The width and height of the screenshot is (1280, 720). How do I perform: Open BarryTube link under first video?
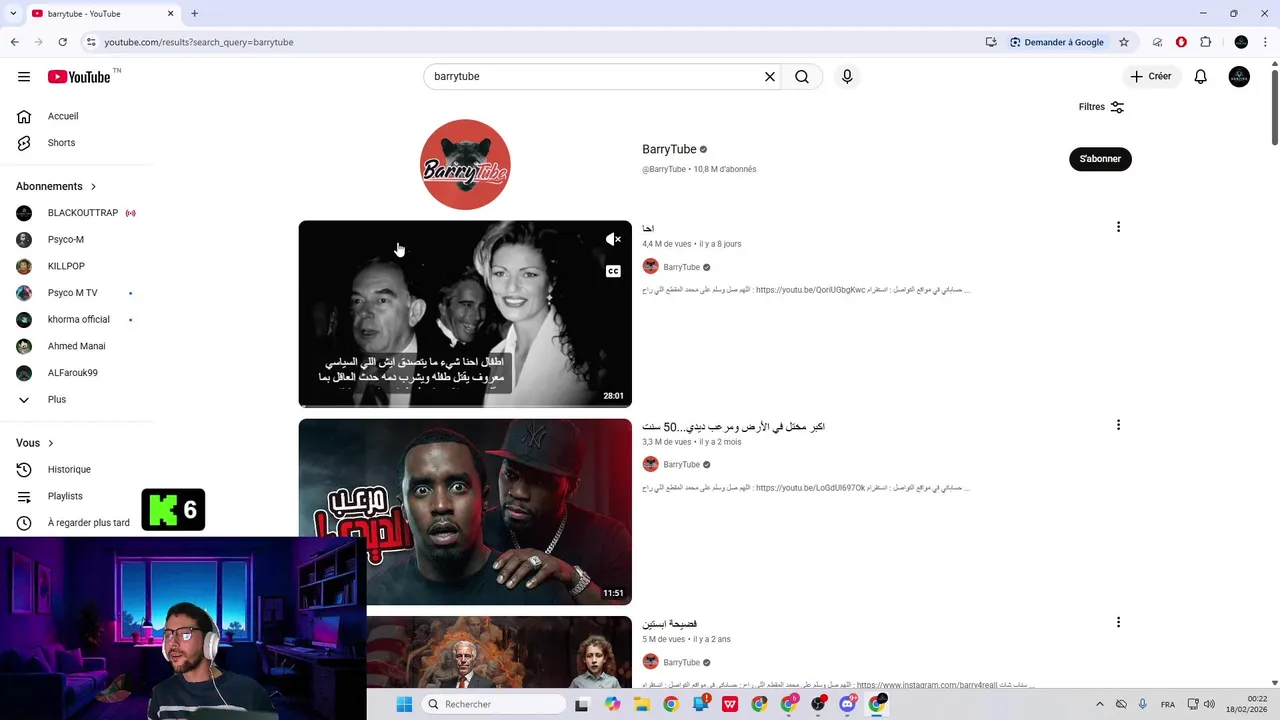coord(681,267)
